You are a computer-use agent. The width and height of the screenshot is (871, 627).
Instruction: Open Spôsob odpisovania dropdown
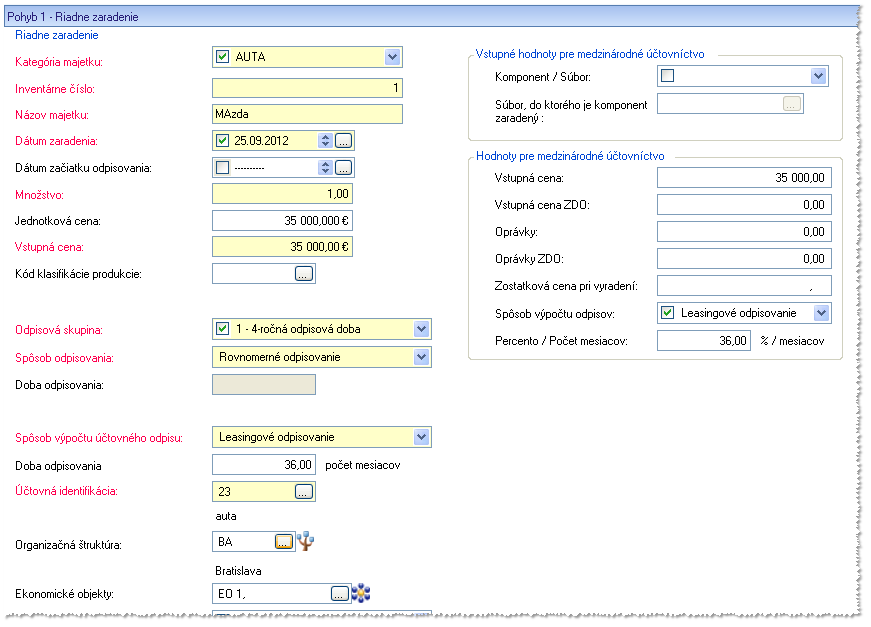pyautogui.click(x=422, y=357)
